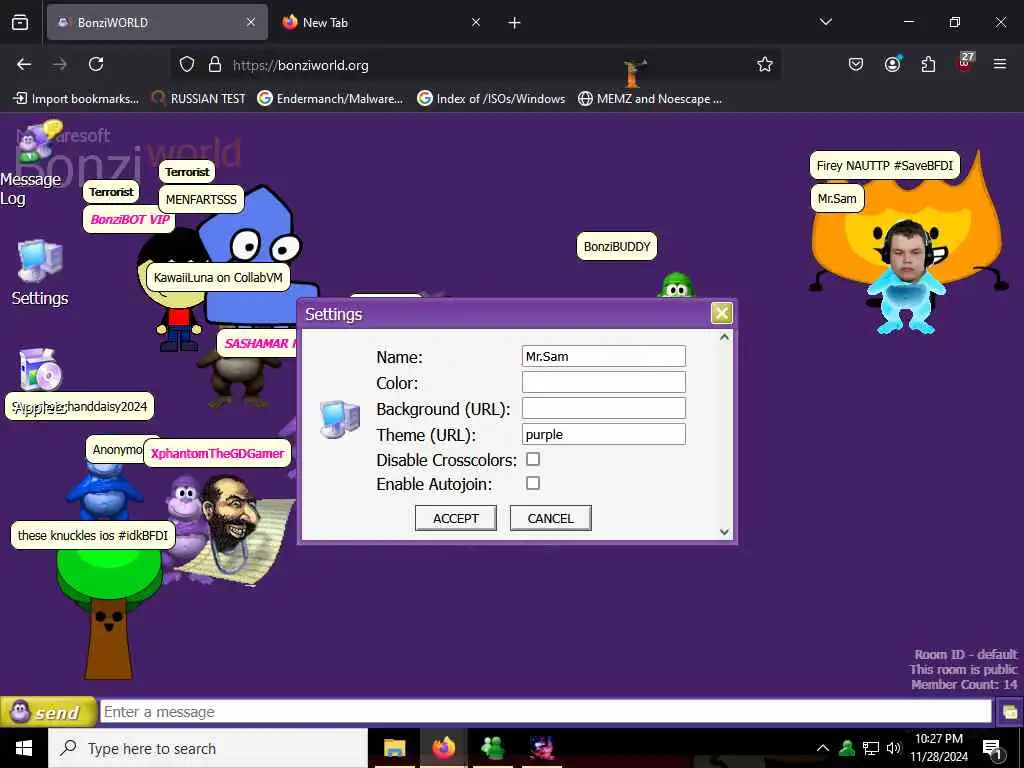1024x768 pixels.
Task: Click the Firefox back arrow
Action: (24, 64)
